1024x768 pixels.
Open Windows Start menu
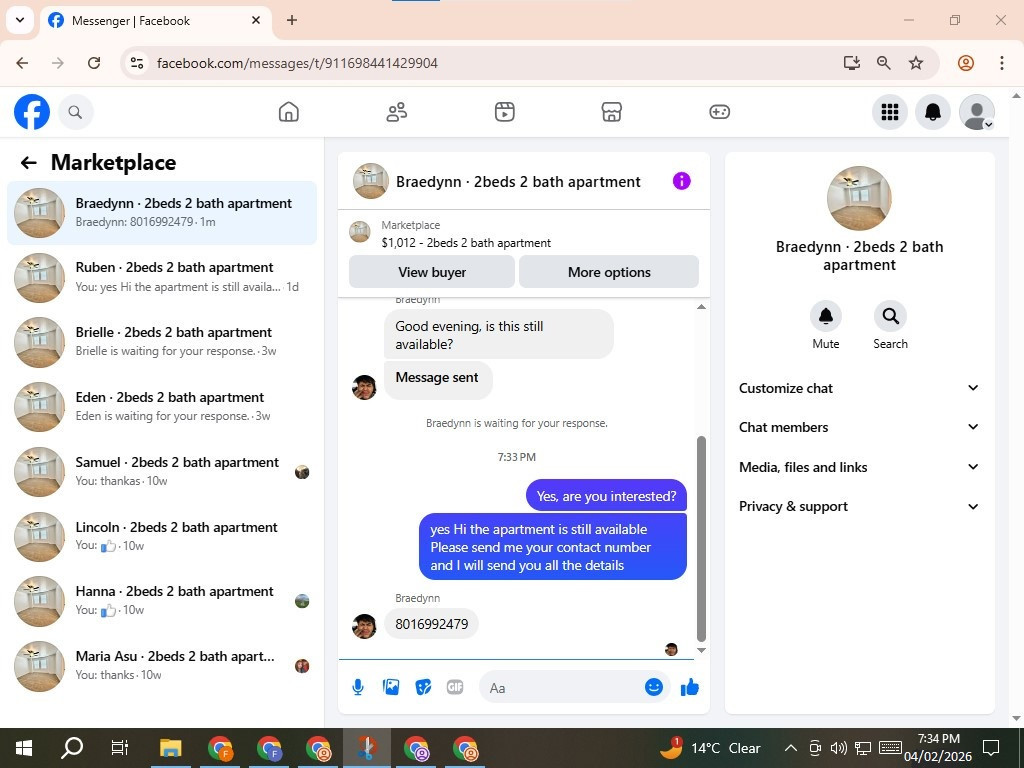click(x=24, y=748)
